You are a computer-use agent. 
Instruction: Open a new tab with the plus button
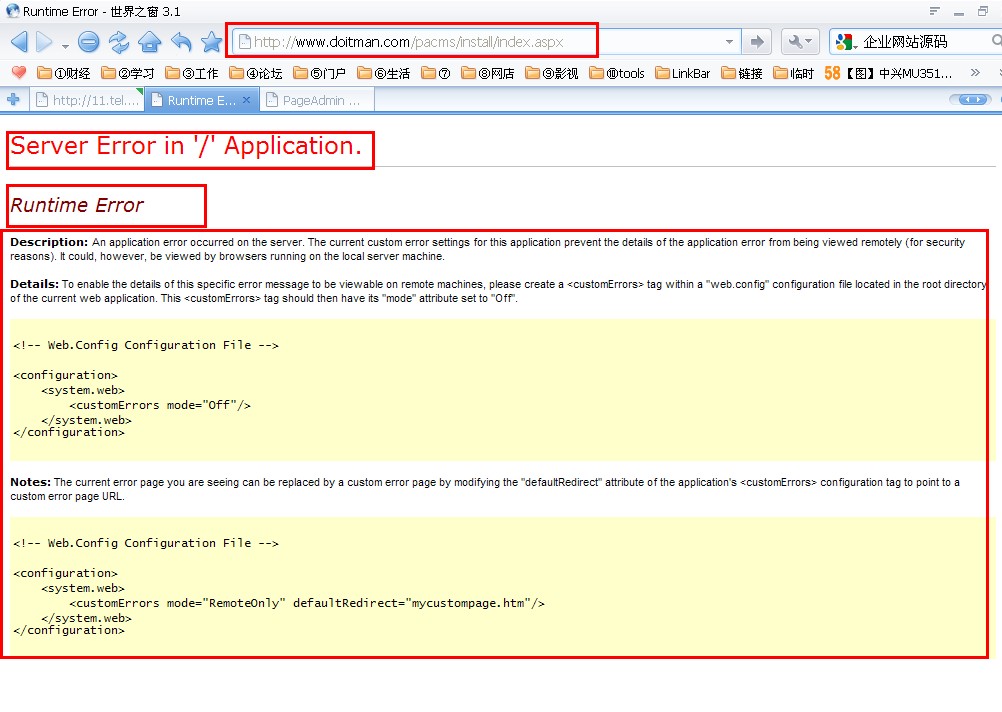(x=13, y=100)
